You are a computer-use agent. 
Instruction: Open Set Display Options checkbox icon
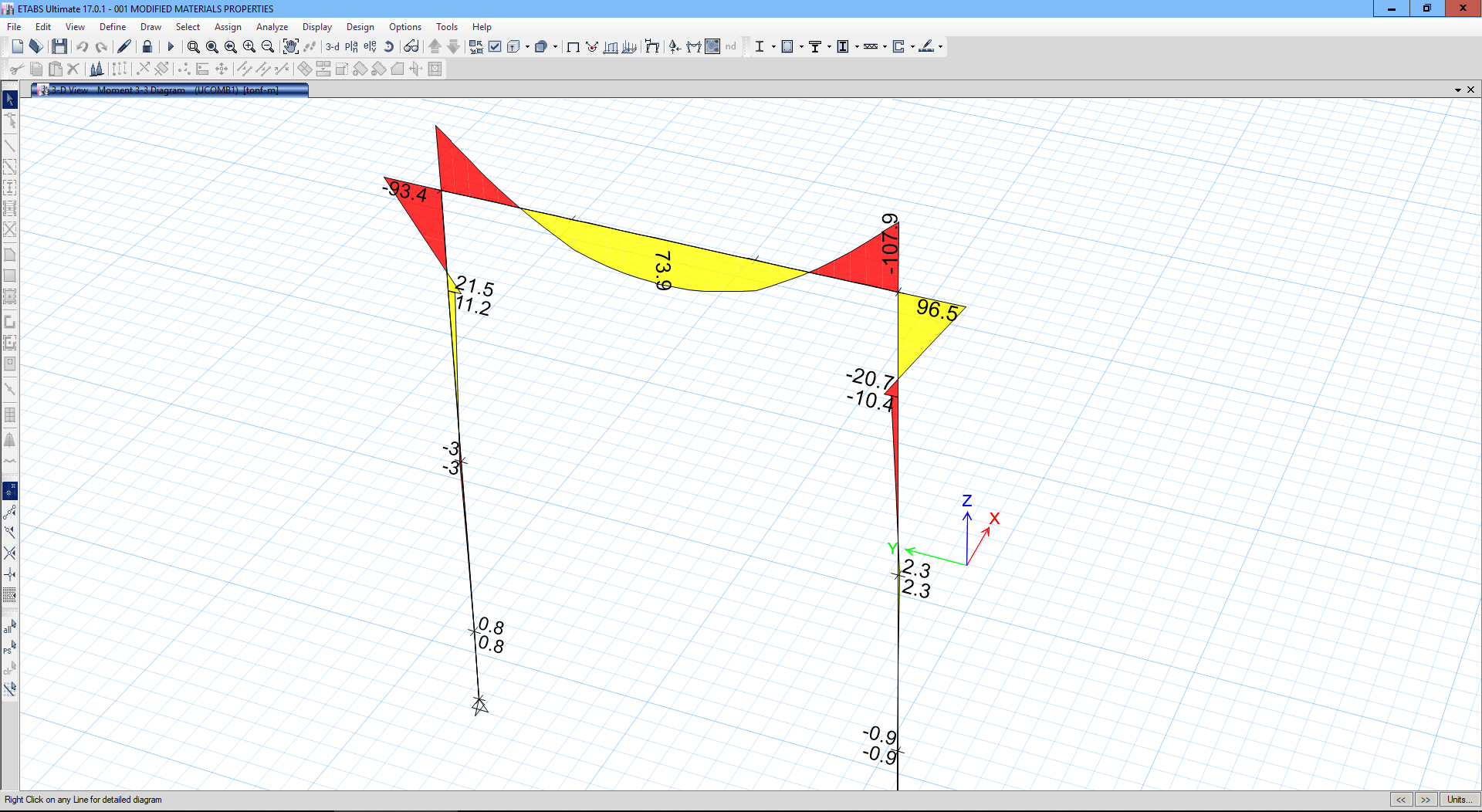point(495,46)
